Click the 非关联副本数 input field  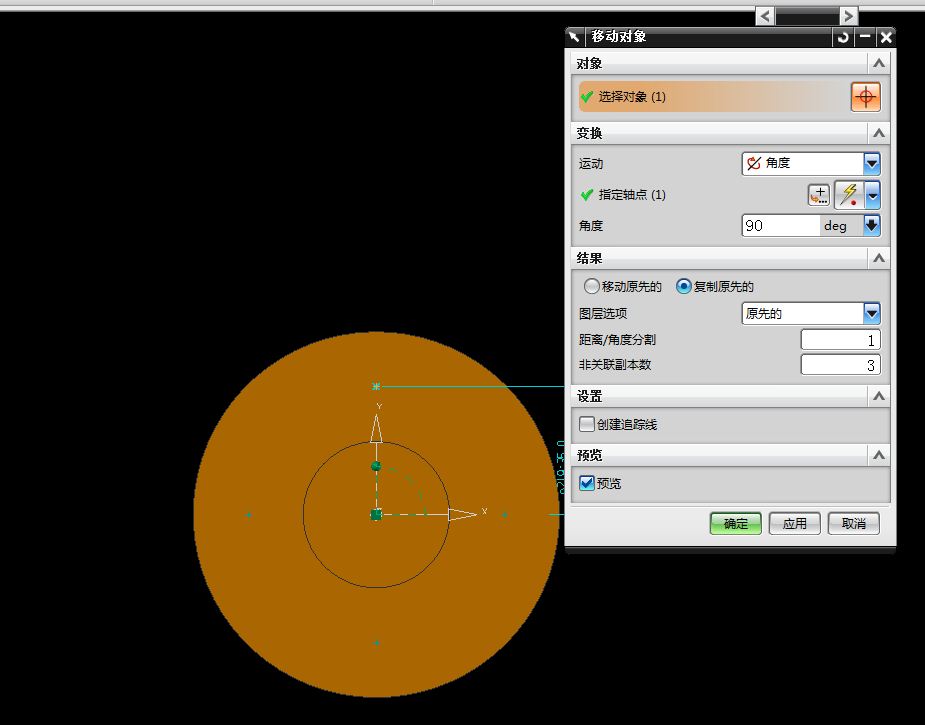pos(840,365)
